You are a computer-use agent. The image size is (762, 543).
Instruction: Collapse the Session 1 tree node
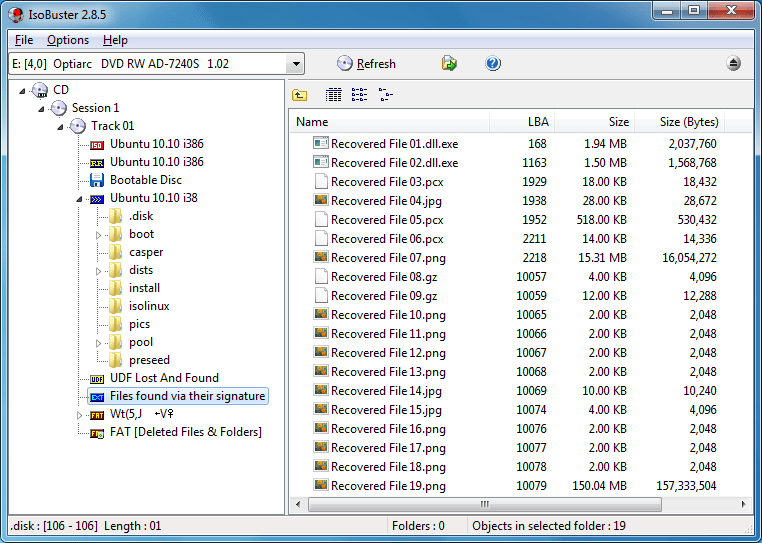tap(41, 108)
